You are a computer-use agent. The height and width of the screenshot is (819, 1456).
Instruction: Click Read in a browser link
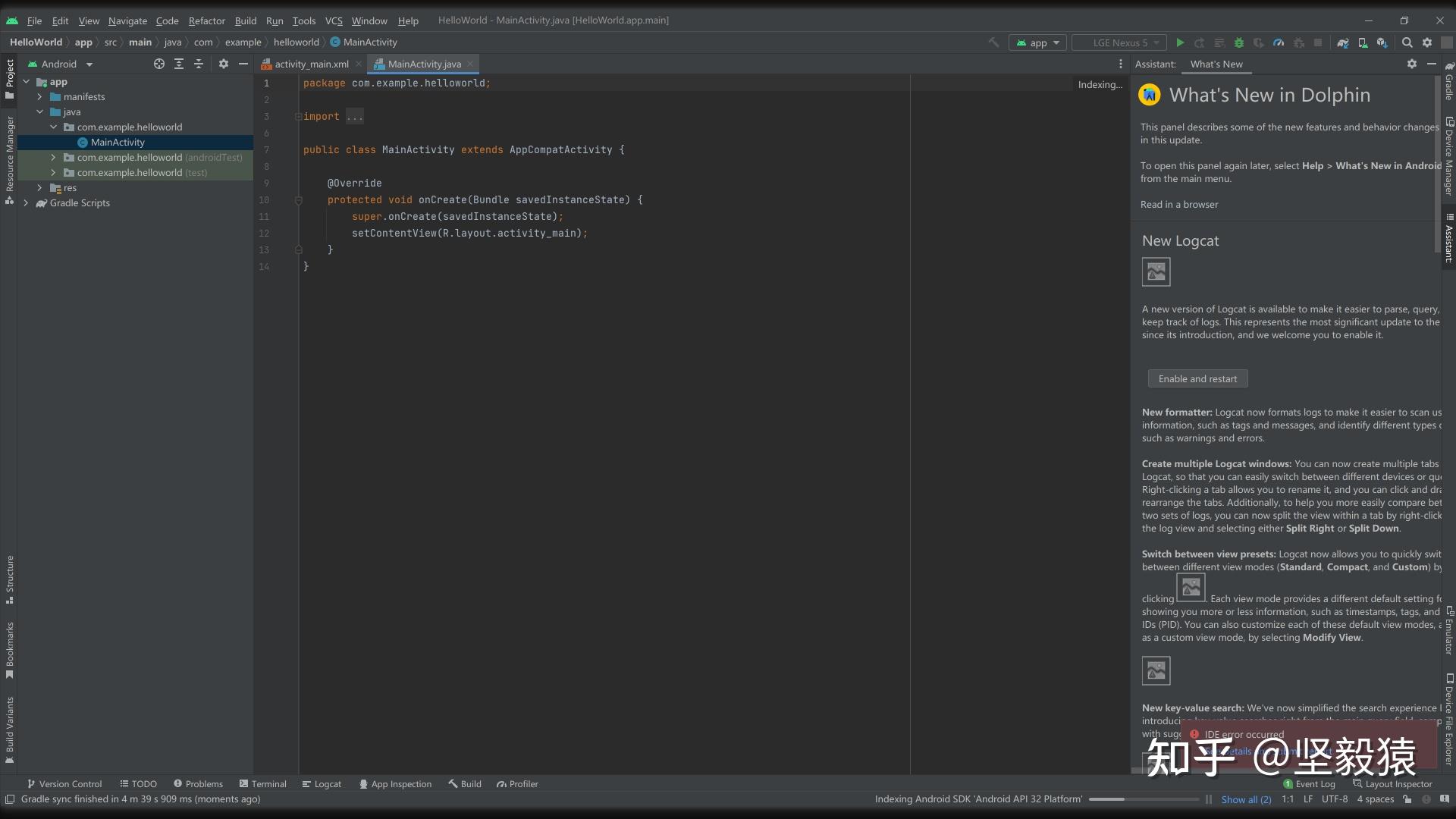pos(1178,204)
